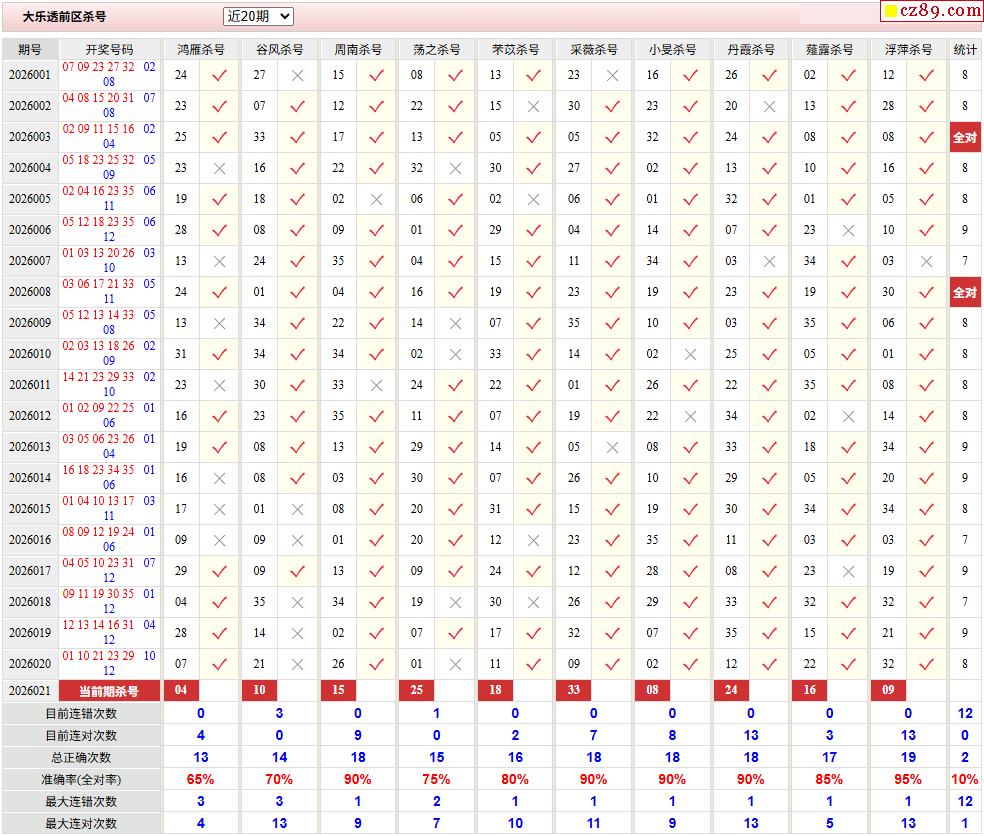Click the 准确率(全对率) row label

click(81, 779)
